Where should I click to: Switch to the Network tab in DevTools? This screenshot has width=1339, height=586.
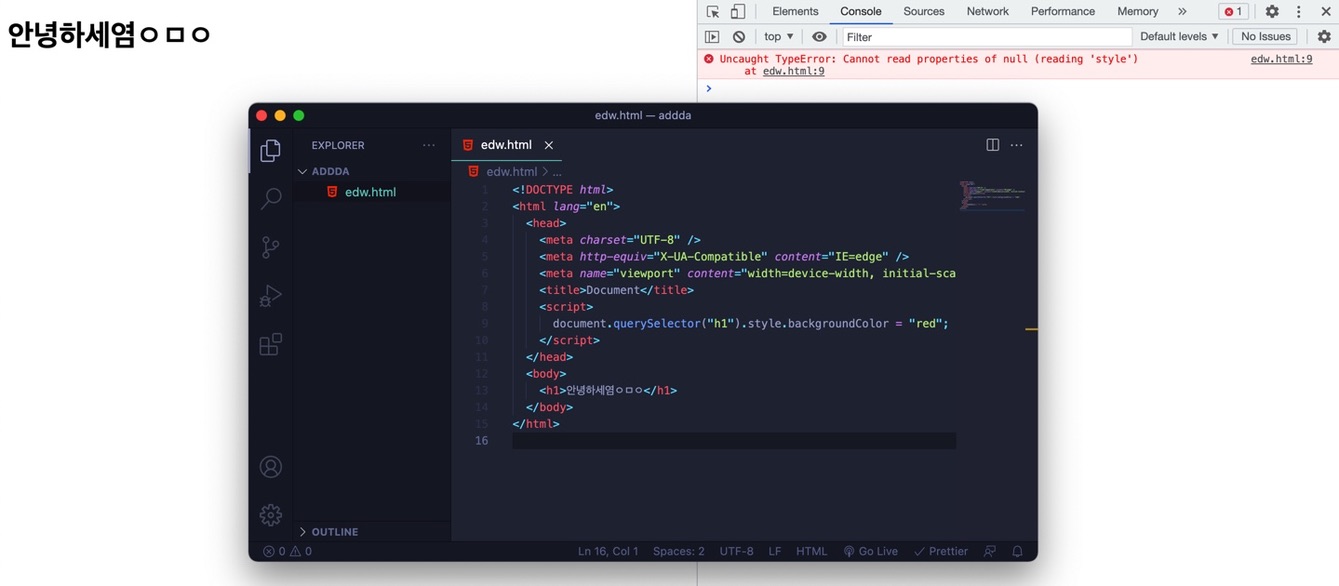coord(987,11)
